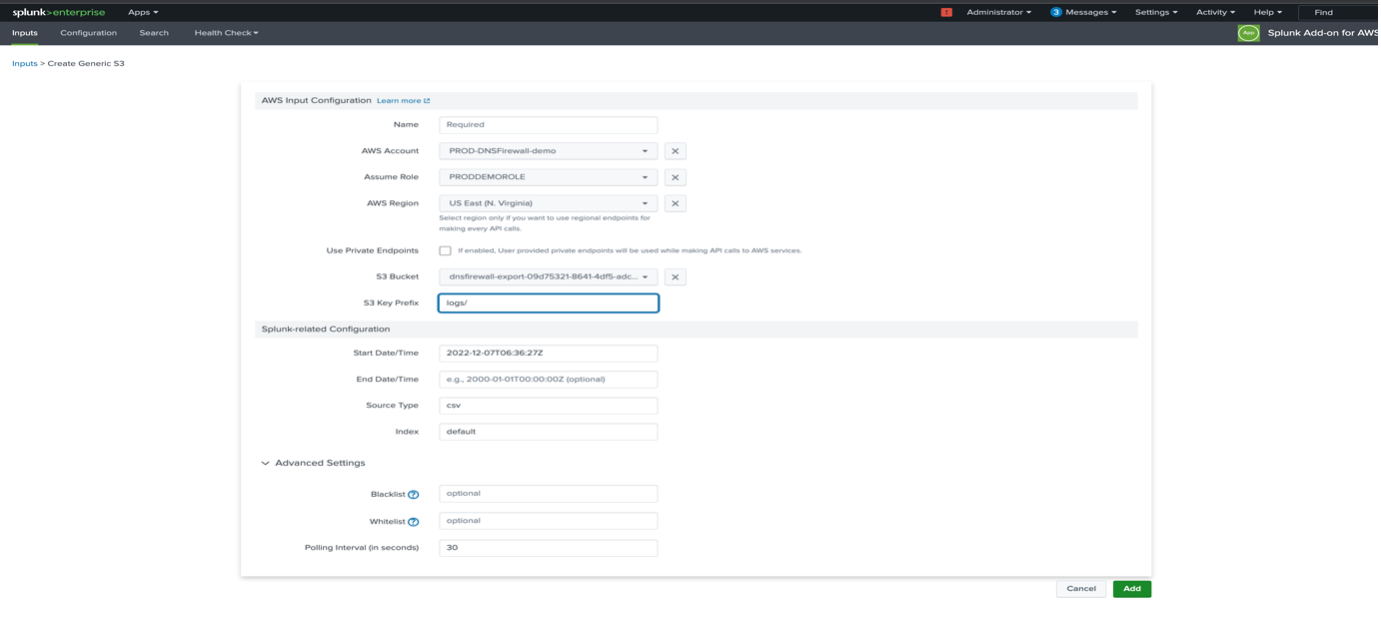Switch to the Configuration tab
1381x620 pixels.
pos(89,32)
